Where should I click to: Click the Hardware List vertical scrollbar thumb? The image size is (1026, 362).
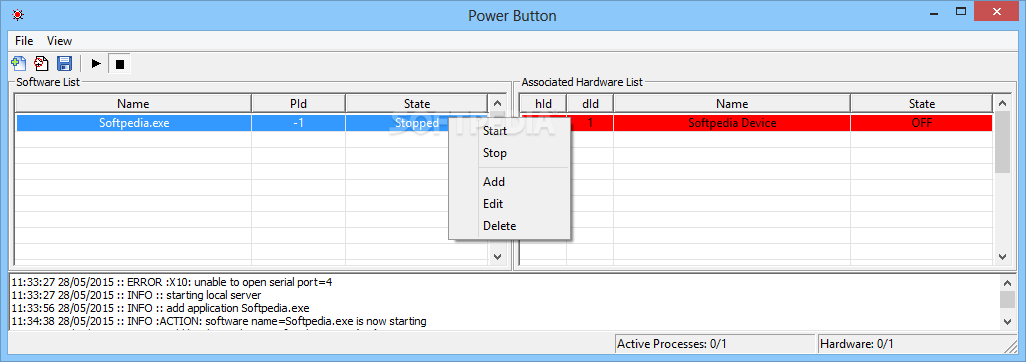pyautogui.click(x=1002, y=142)
